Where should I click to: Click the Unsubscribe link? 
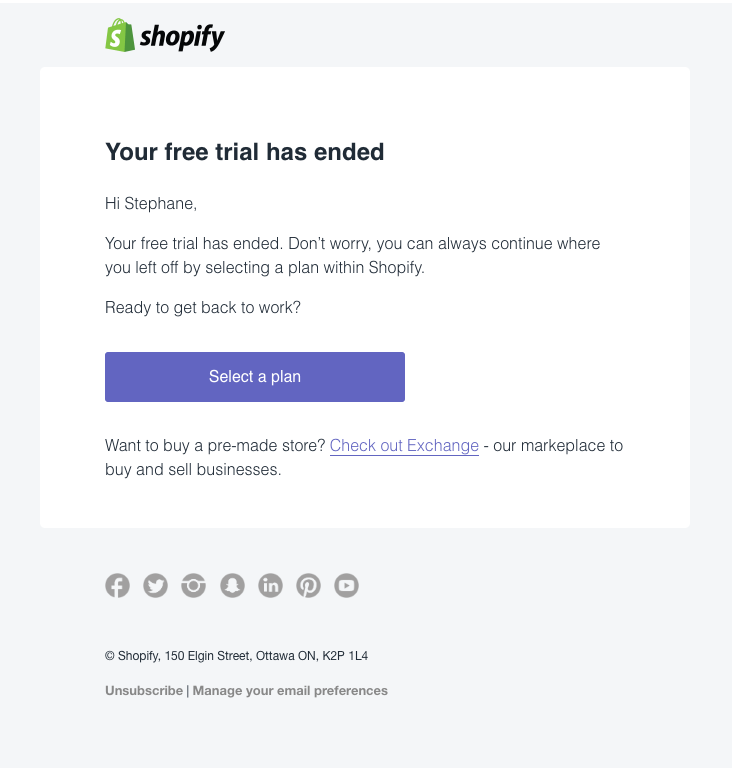tap(144, 691)
